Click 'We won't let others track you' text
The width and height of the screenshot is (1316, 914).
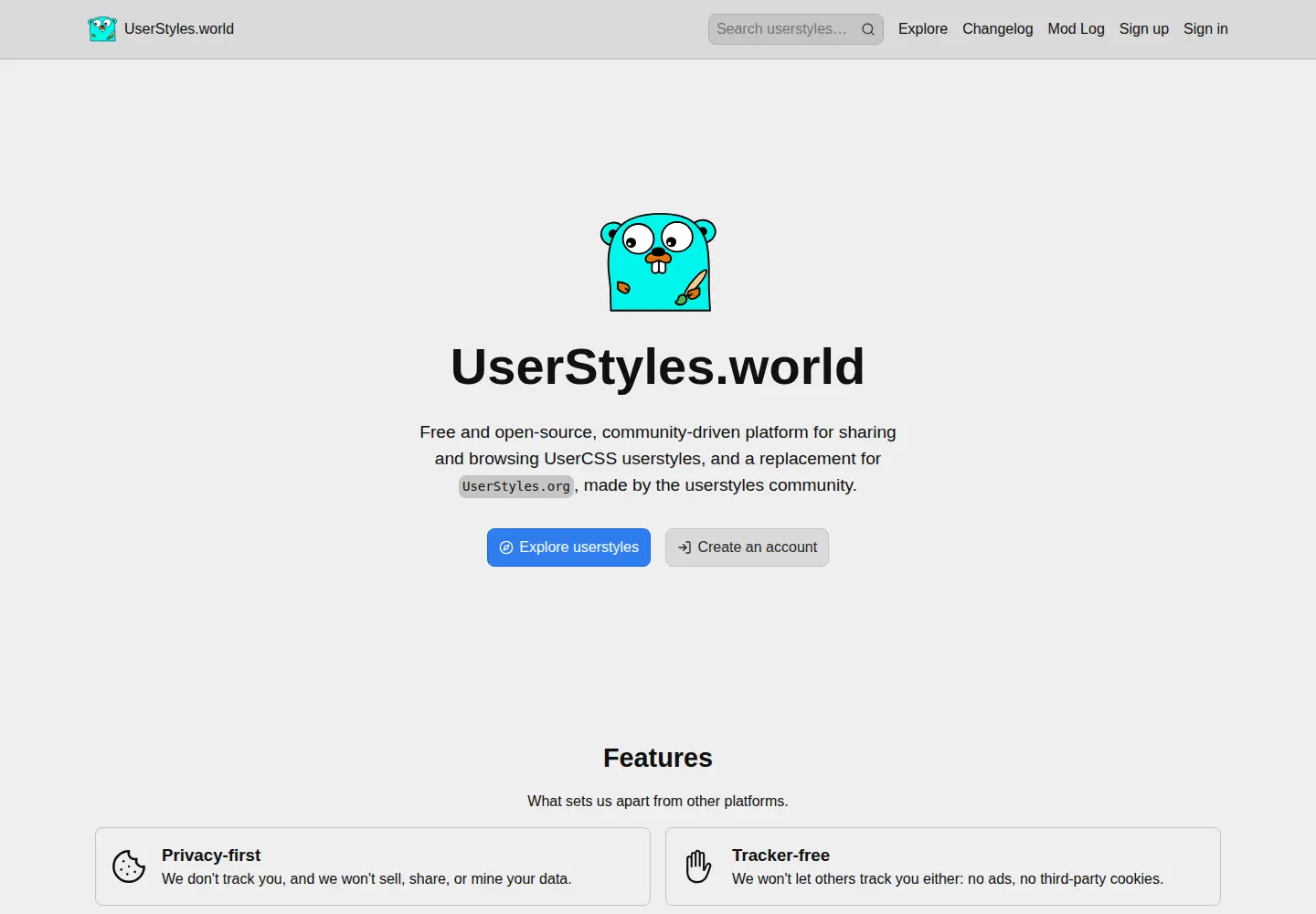[948, 879]
